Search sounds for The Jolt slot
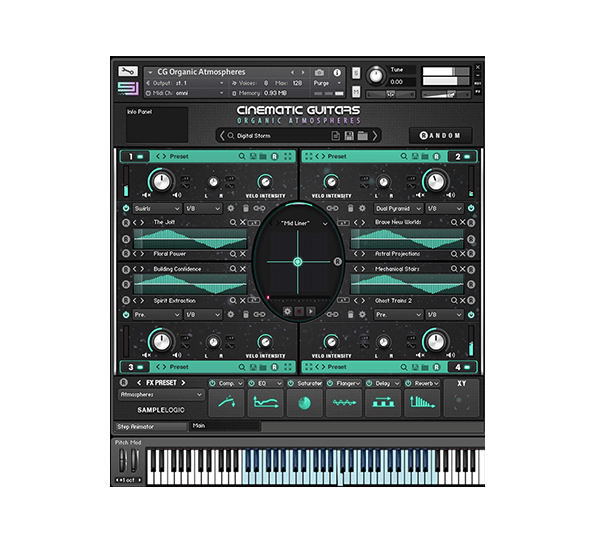 click(232, 222)
